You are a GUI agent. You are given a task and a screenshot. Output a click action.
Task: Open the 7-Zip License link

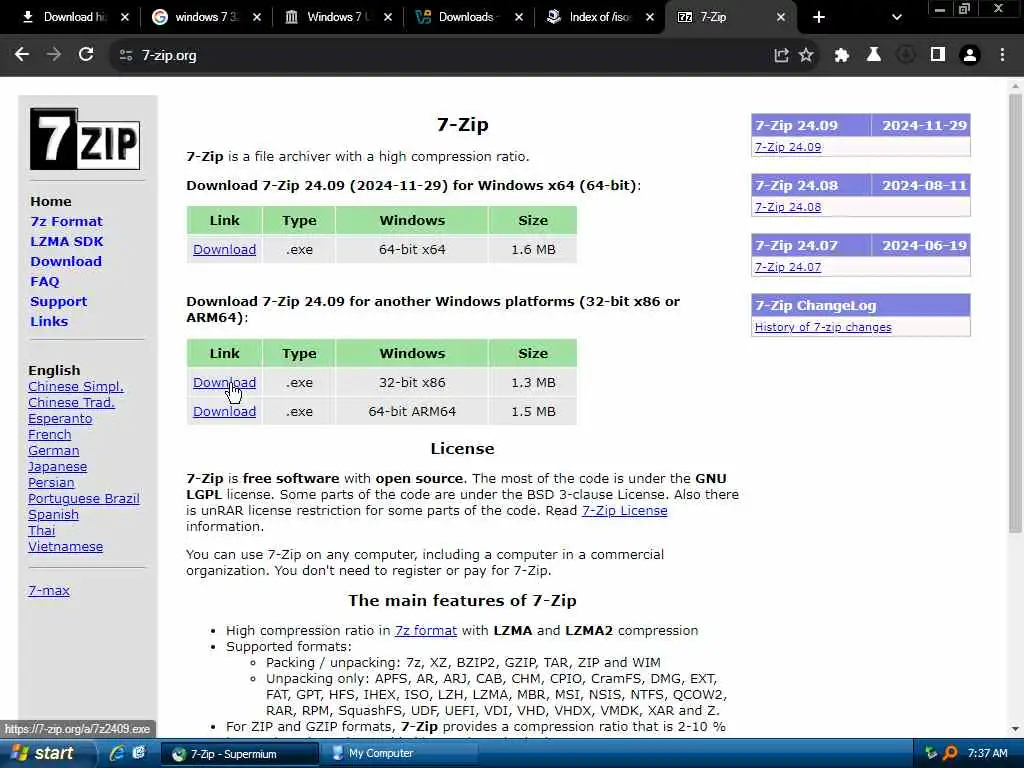[624, 511]
